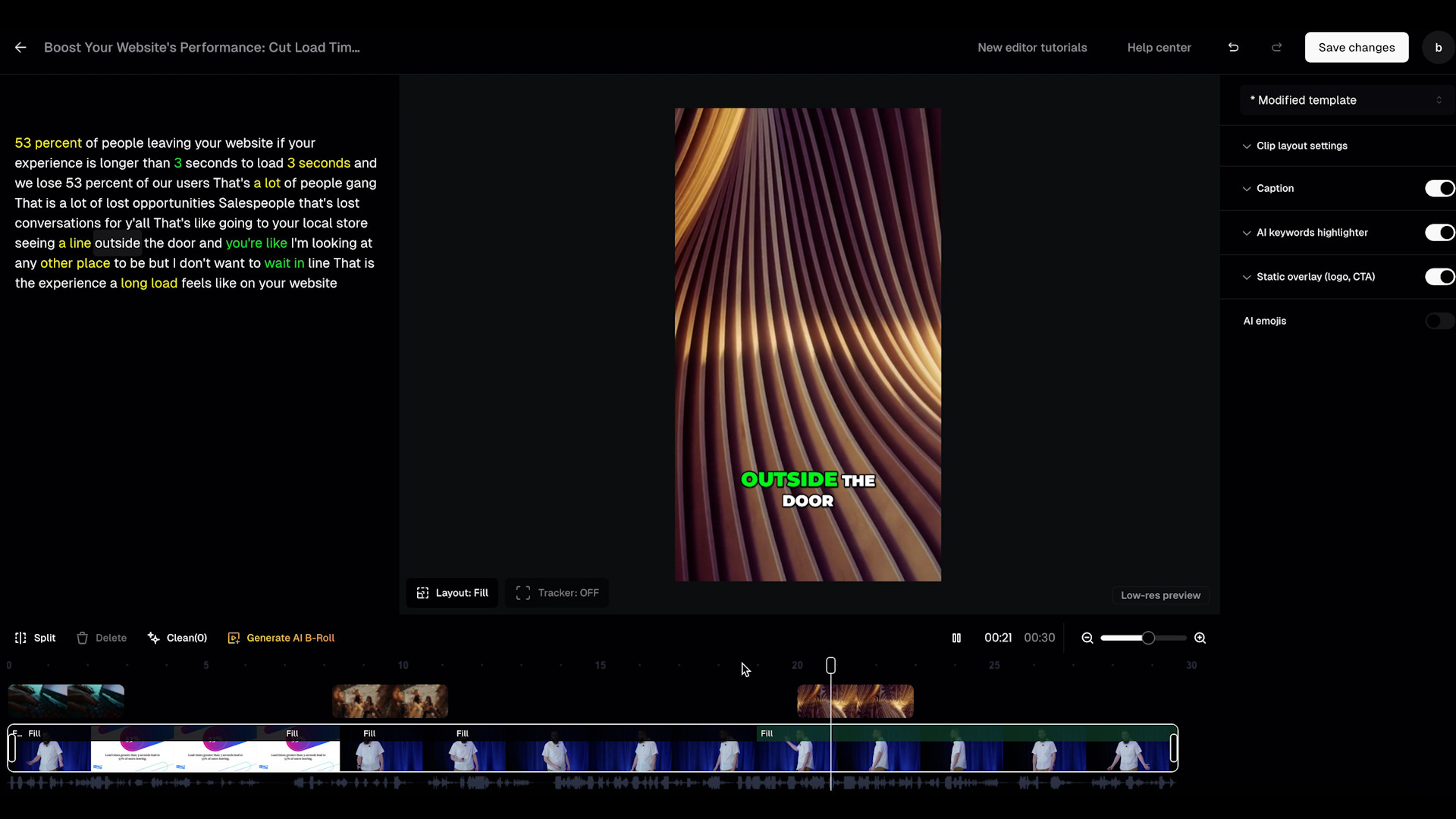Image resolution: width=1456 pixels, height=819 pixels.
Task: Click the timeline zoom out magnifier
Action: coord(1087,638)
